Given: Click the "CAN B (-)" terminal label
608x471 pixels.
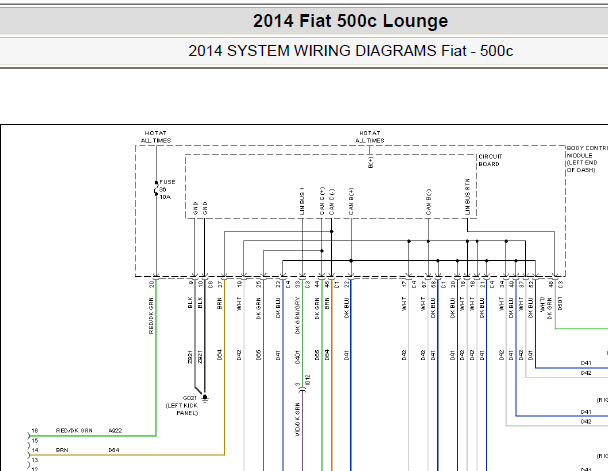Looking at the screenshot, I should 428,202.
